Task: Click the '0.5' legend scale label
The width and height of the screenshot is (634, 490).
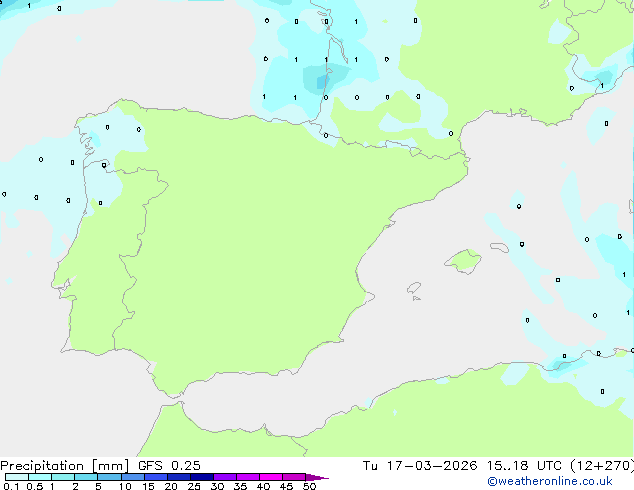Action: tap(35, 486)
